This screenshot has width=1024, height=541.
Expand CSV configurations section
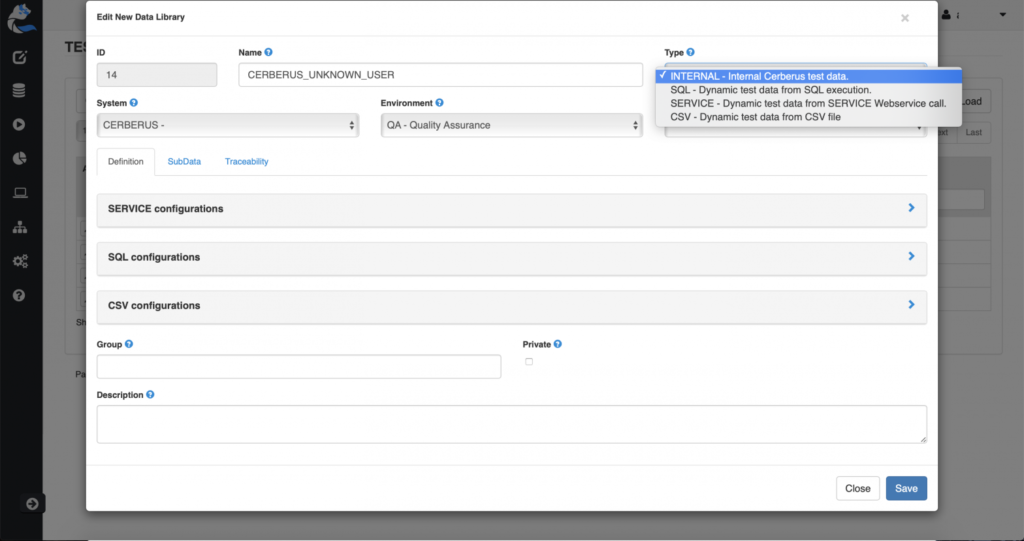[511, 306]
